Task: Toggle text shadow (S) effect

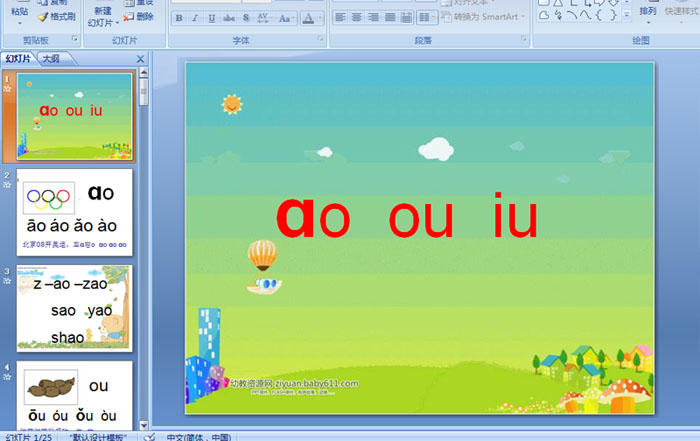Action: 246,18
